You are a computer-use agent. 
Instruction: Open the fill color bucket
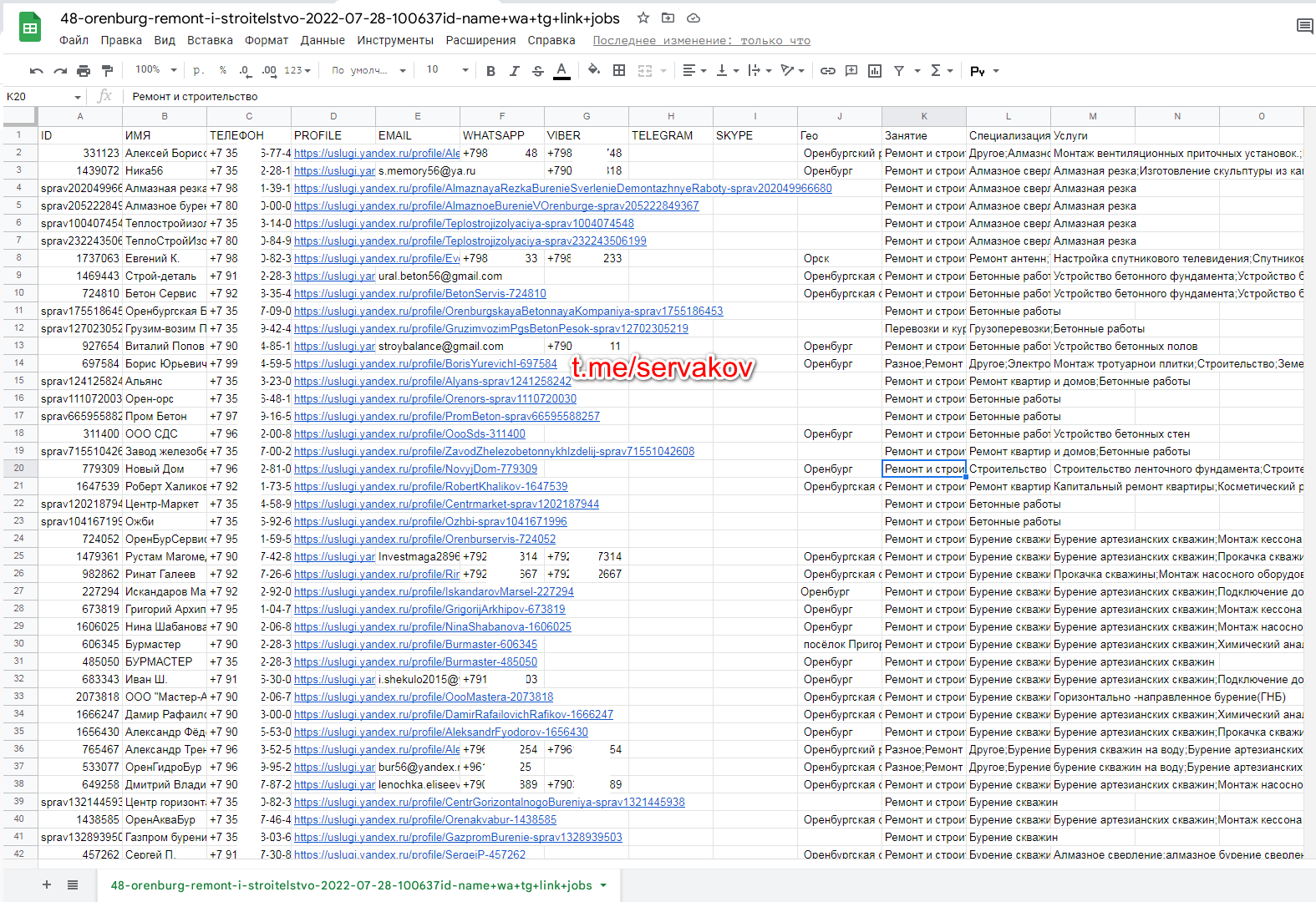(594, 70)
